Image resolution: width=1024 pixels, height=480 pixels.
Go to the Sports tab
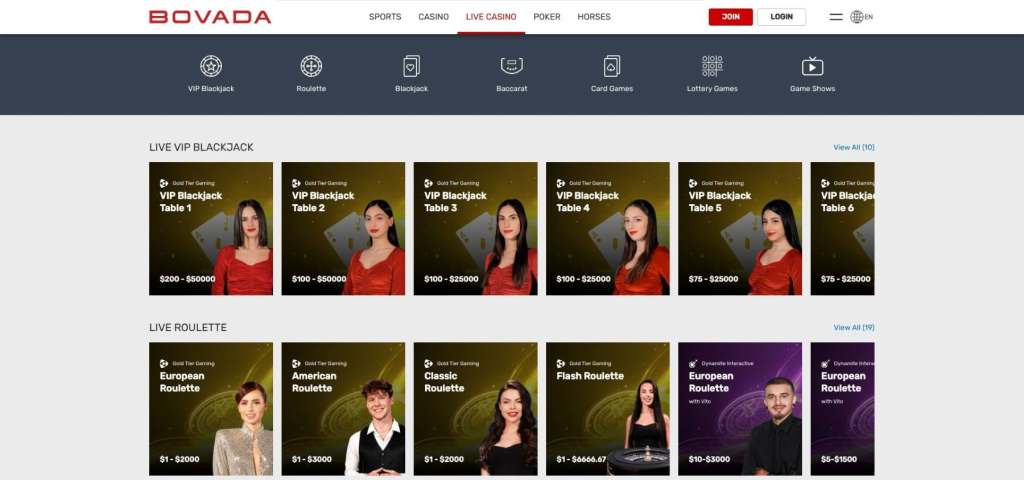coord(385,17)
